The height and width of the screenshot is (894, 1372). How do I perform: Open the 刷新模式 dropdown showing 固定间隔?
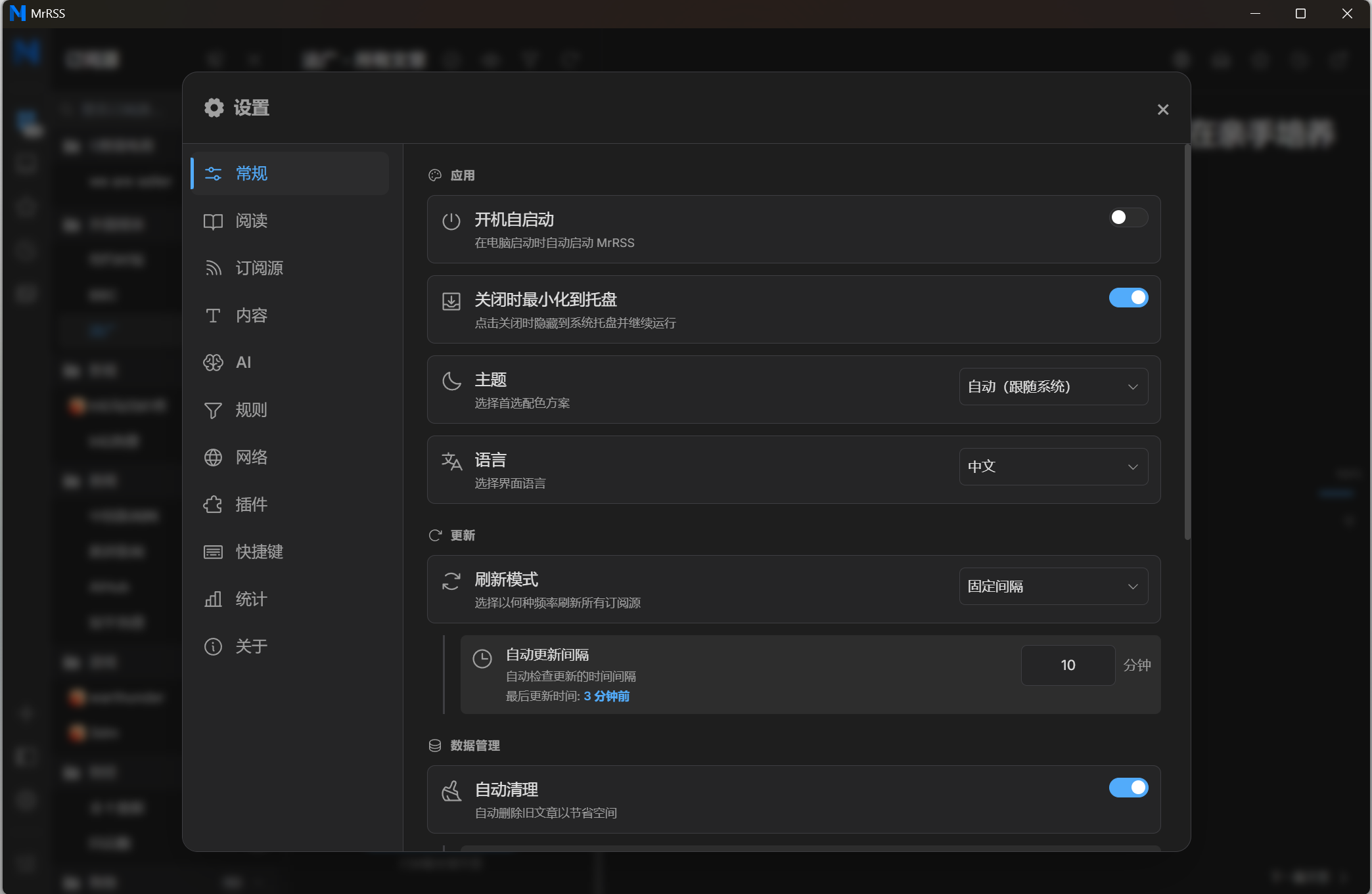point(1053,587)
